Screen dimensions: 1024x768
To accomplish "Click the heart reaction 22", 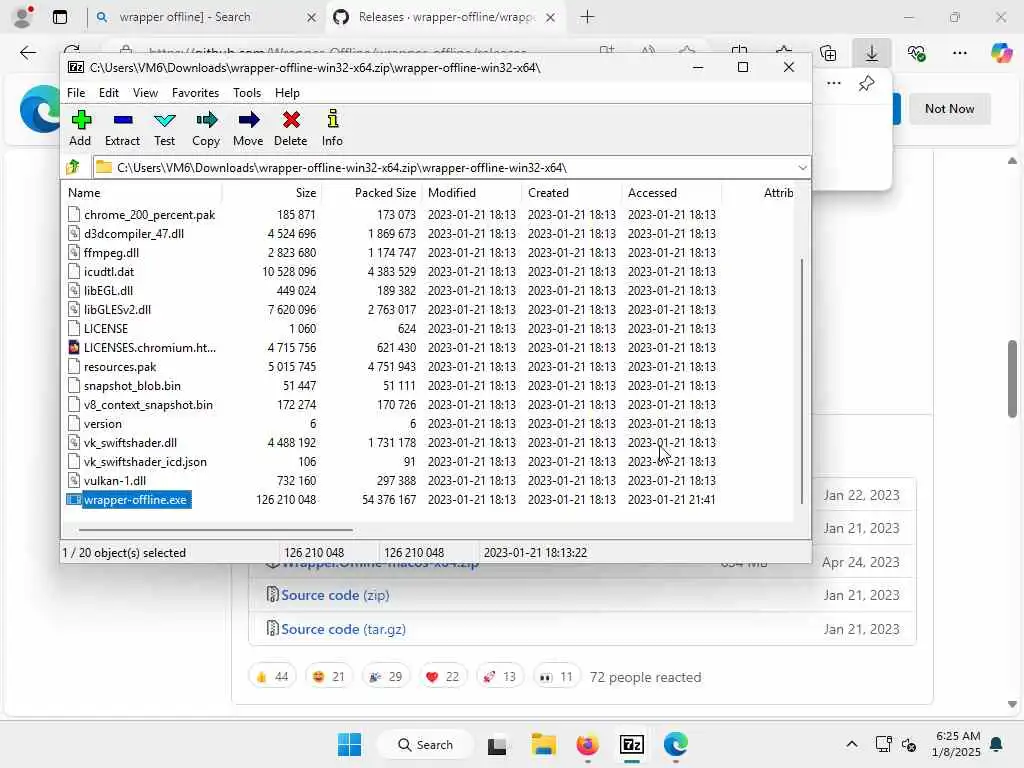I will click(442, 677).
